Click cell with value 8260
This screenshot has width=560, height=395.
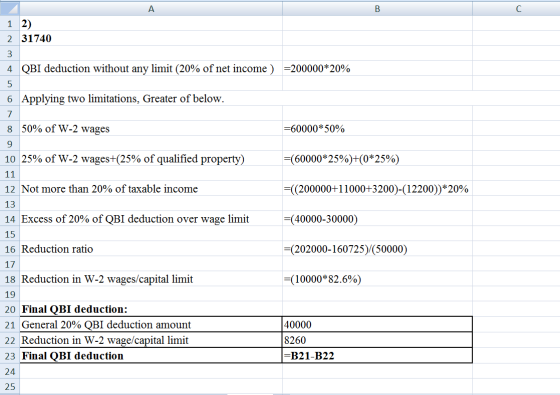pyautogui.click(x=377, y=340)
